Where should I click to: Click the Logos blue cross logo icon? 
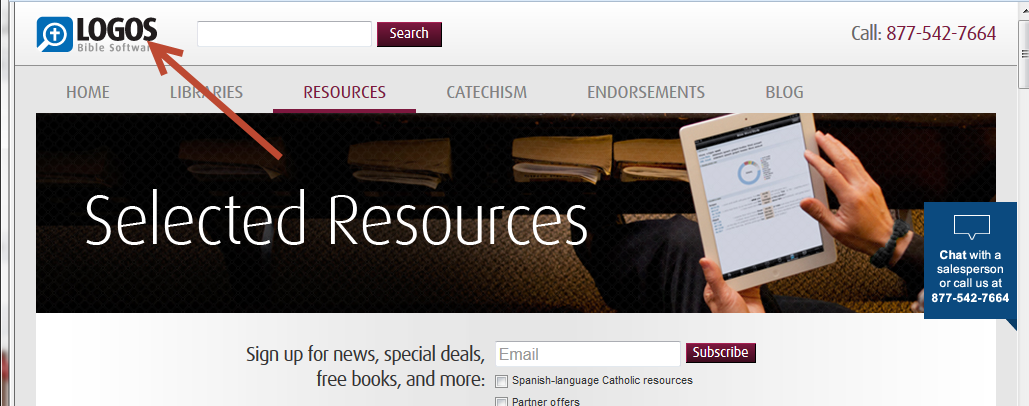[54, 35]
